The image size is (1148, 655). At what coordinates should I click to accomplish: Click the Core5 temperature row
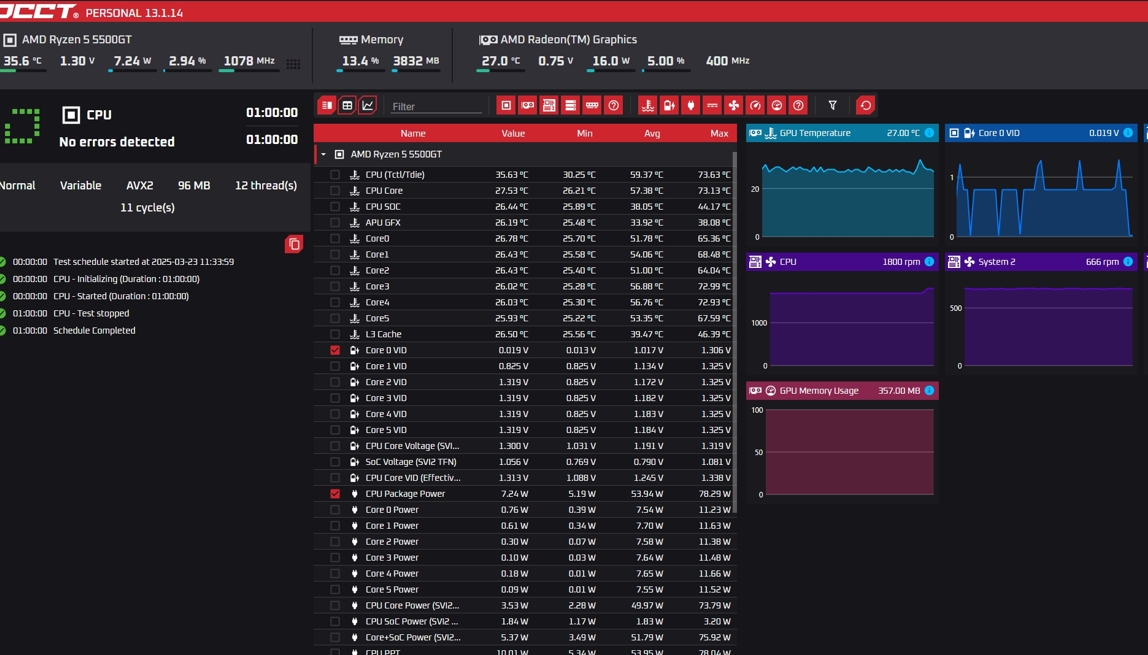[525, 318]
